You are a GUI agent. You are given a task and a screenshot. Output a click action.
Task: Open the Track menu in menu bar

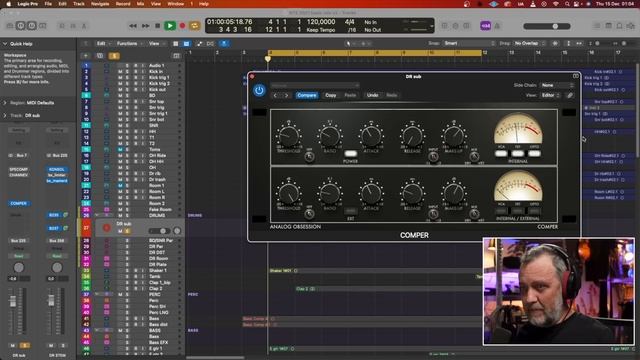click(79, 4)
